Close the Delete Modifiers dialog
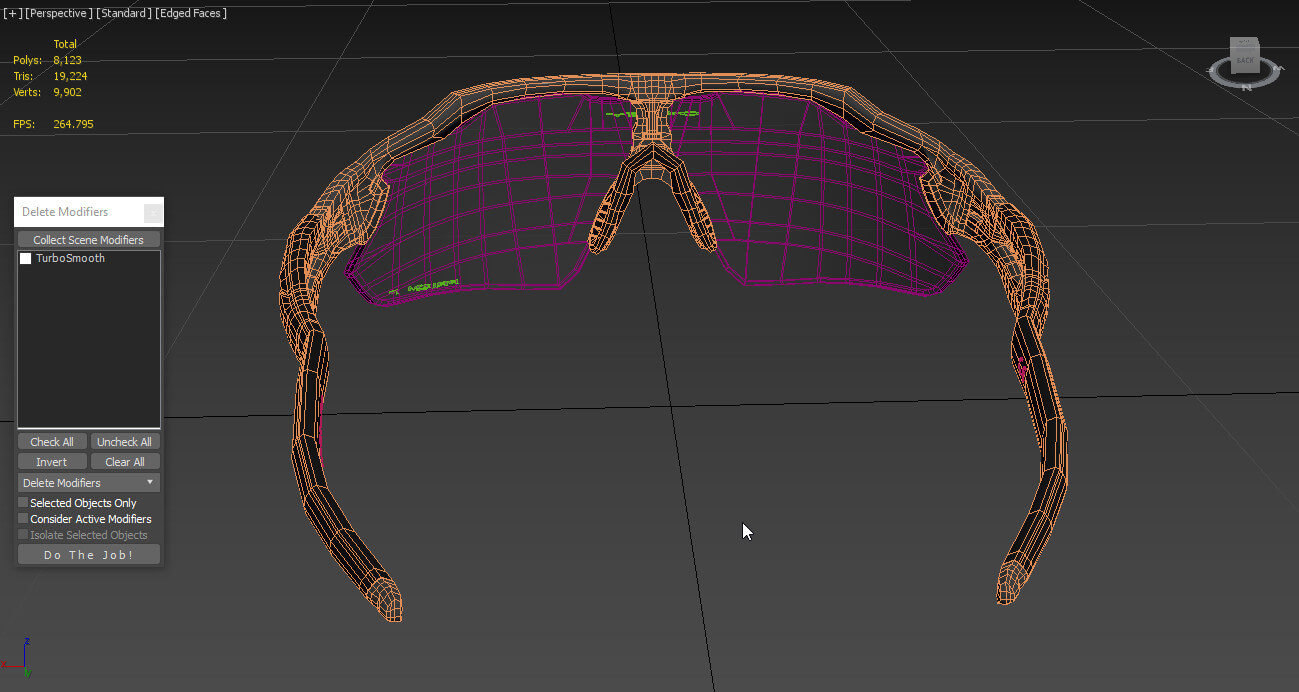1299x692 pixels. click(x=152, y=212)
